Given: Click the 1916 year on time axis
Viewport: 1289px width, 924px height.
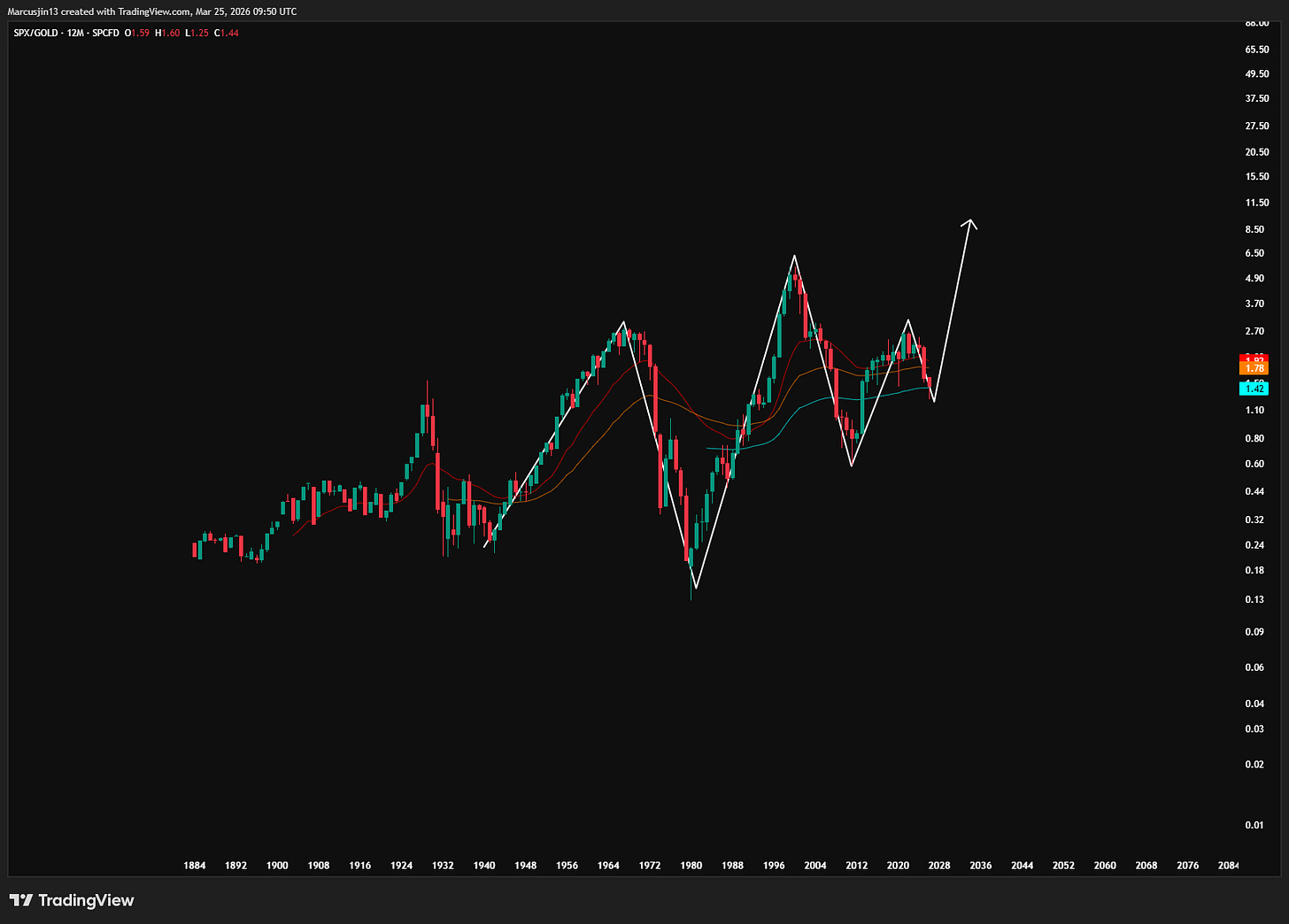Looking at the screenshot, I should click(x=360, y=866).
